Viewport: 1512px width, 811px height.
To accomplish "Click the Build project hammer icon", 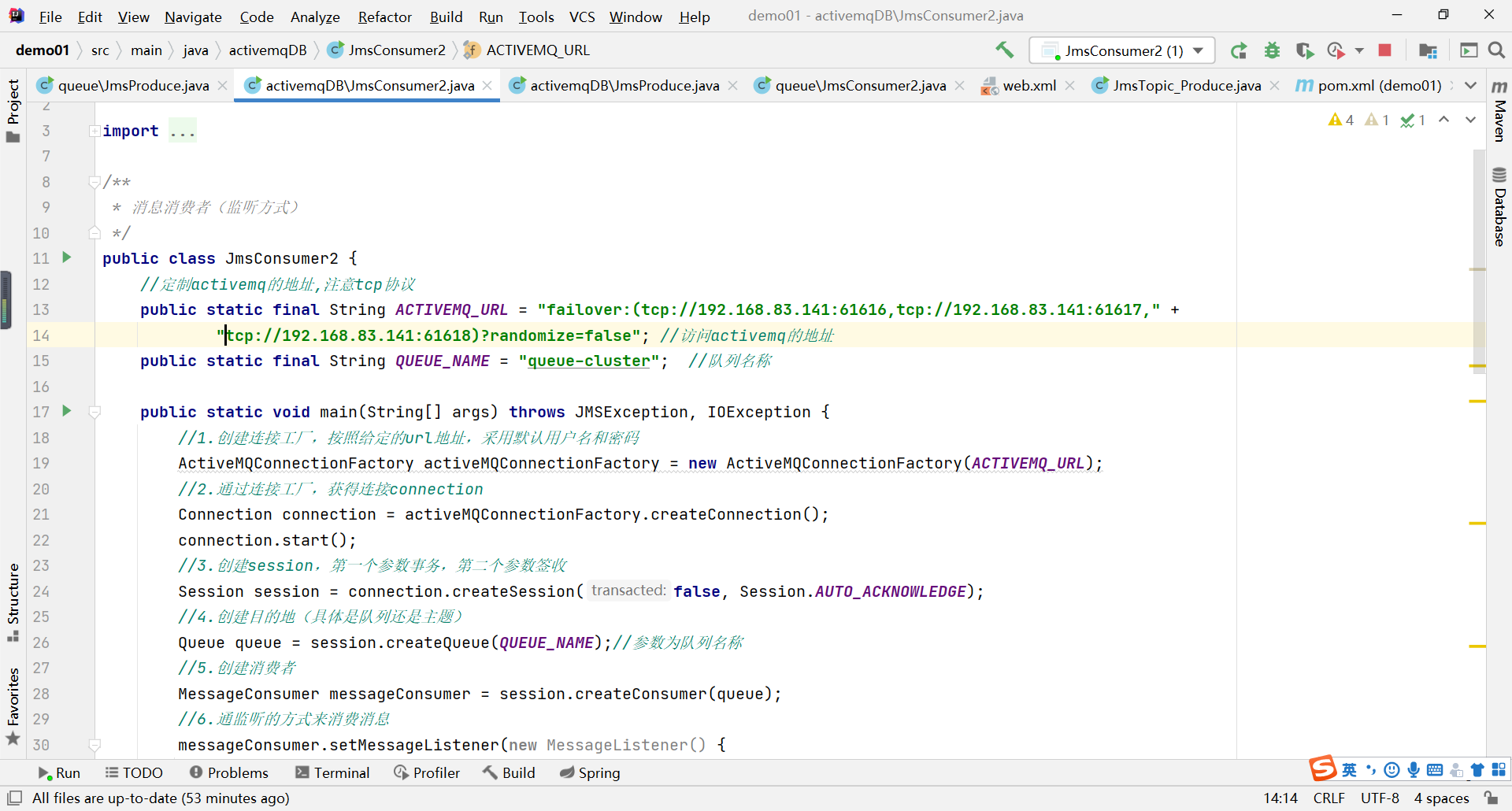I will pos(1004,50).
